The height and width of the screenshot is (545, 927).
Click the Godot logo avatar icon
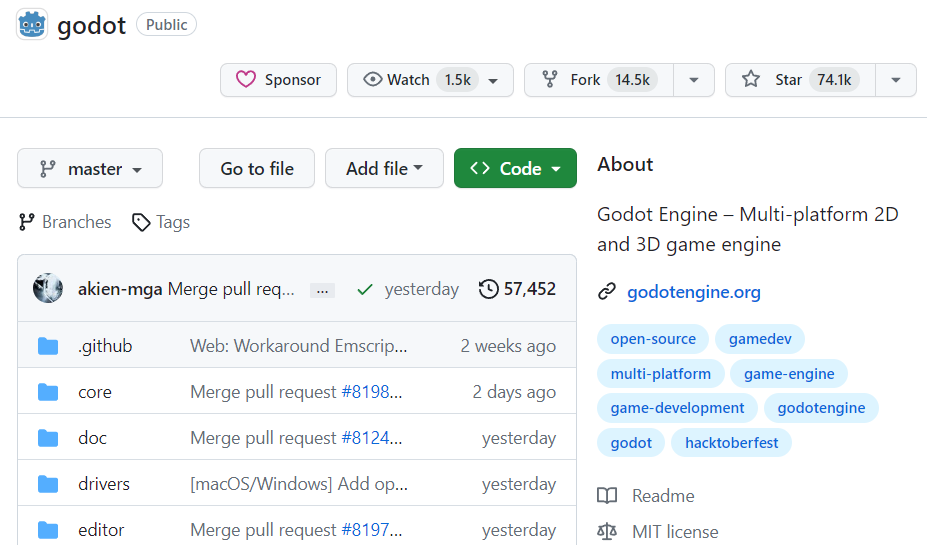(32, 24)
